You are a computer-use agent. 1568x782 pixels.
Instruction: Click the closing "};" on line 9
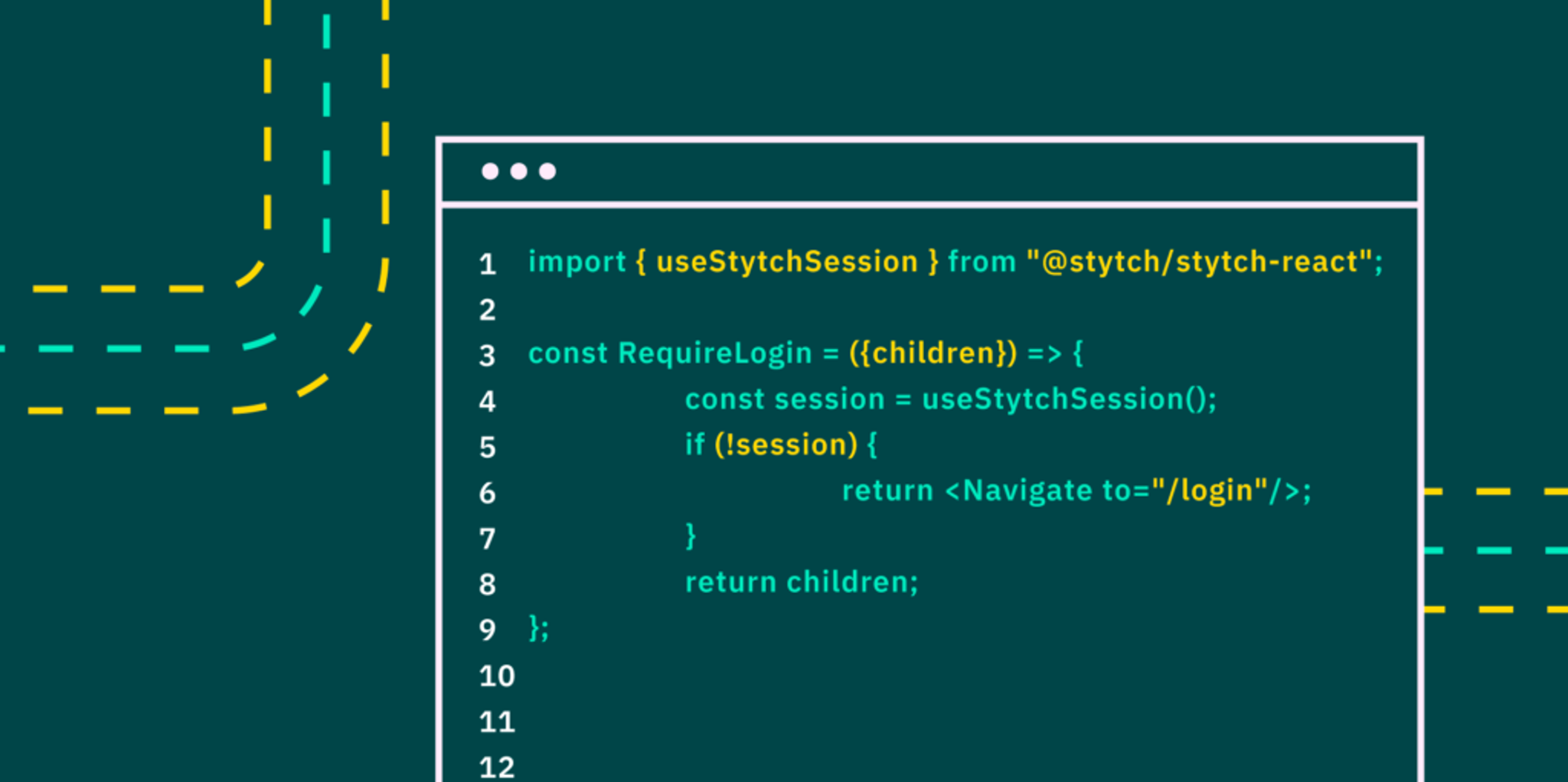pos(539,629)
